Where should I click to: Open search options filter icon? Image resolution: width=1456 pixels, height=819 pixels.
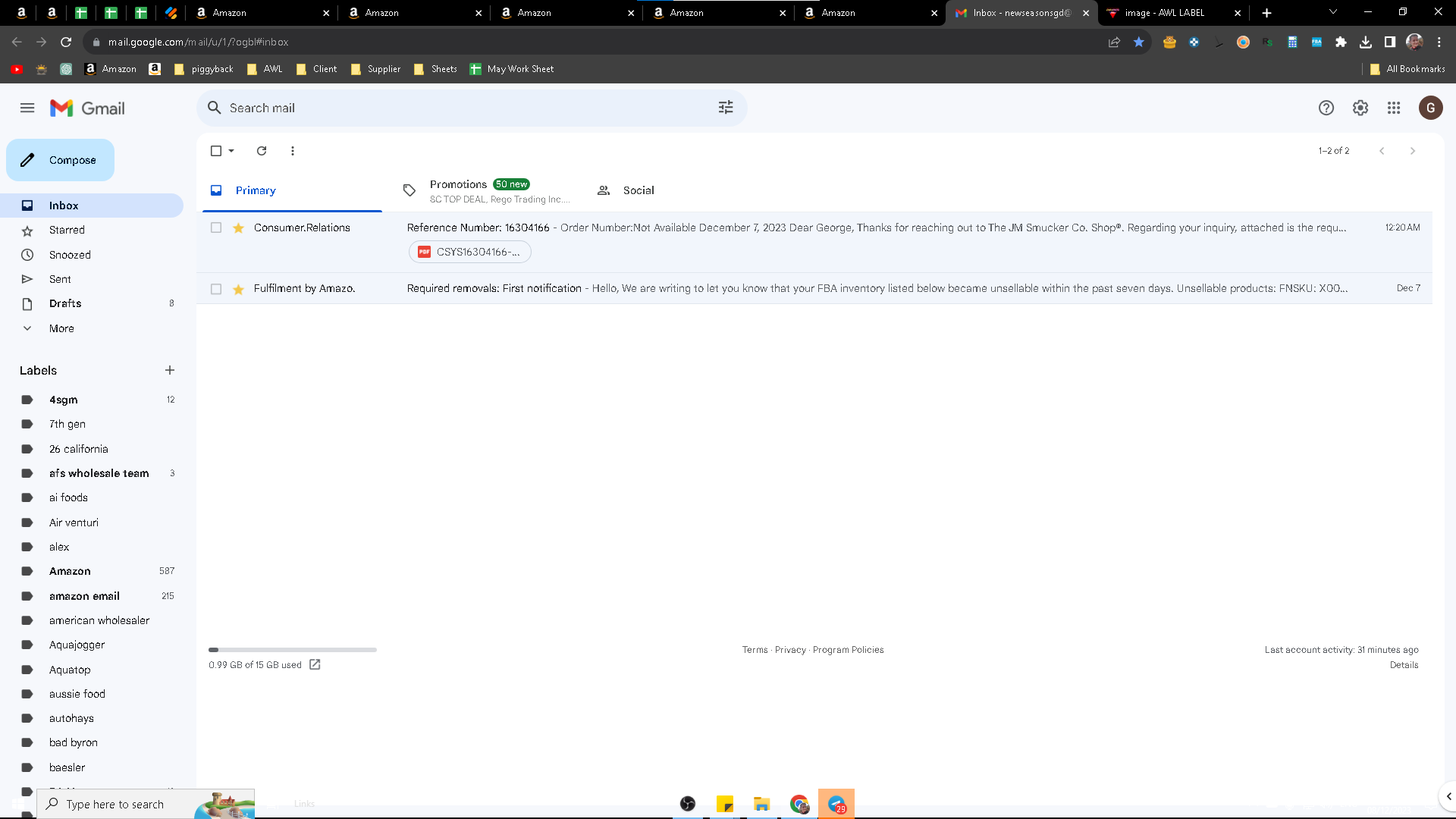(726, 108)
